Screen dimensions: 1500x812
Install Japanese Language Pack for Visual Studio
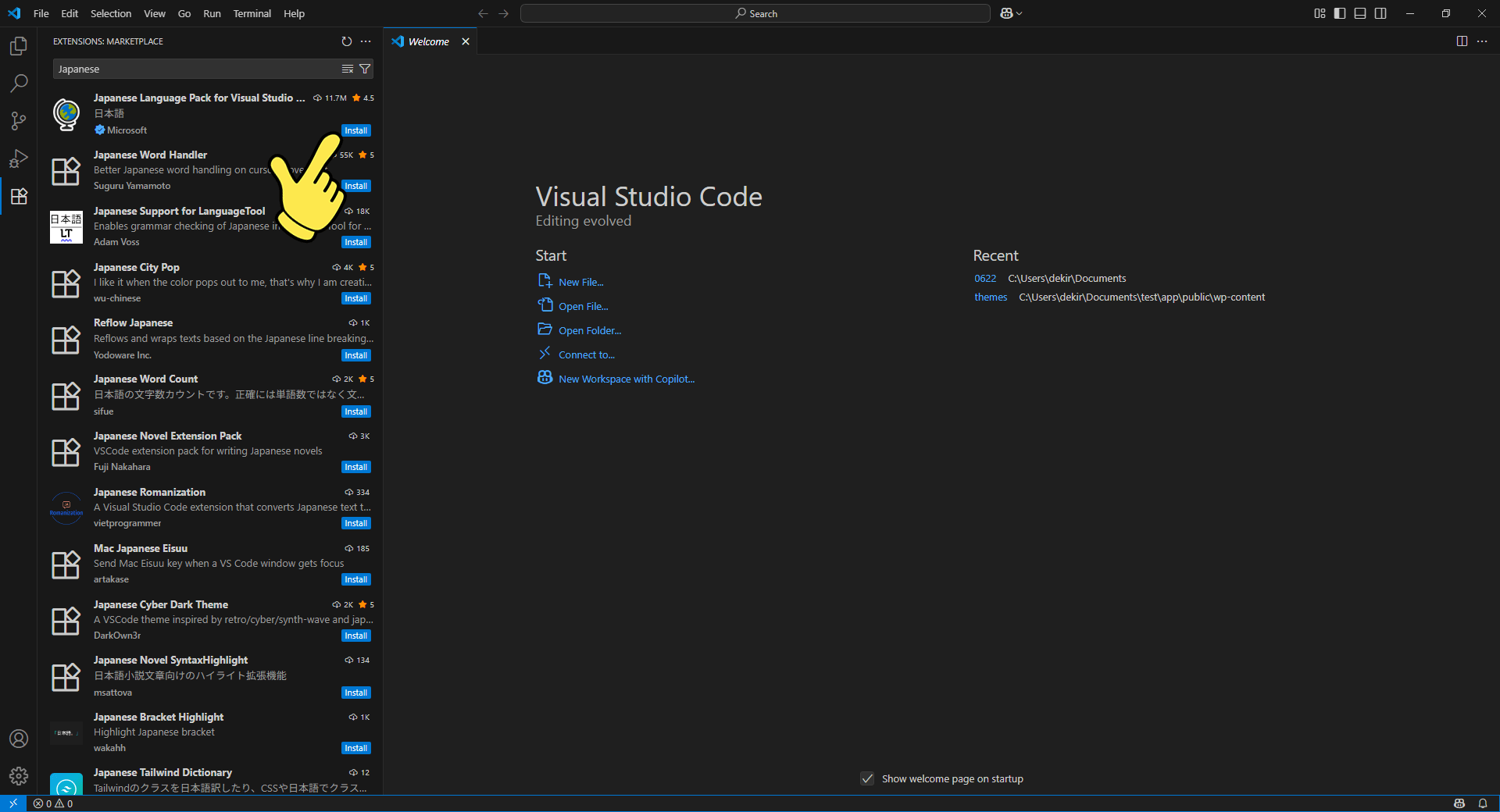coord(356,130)
